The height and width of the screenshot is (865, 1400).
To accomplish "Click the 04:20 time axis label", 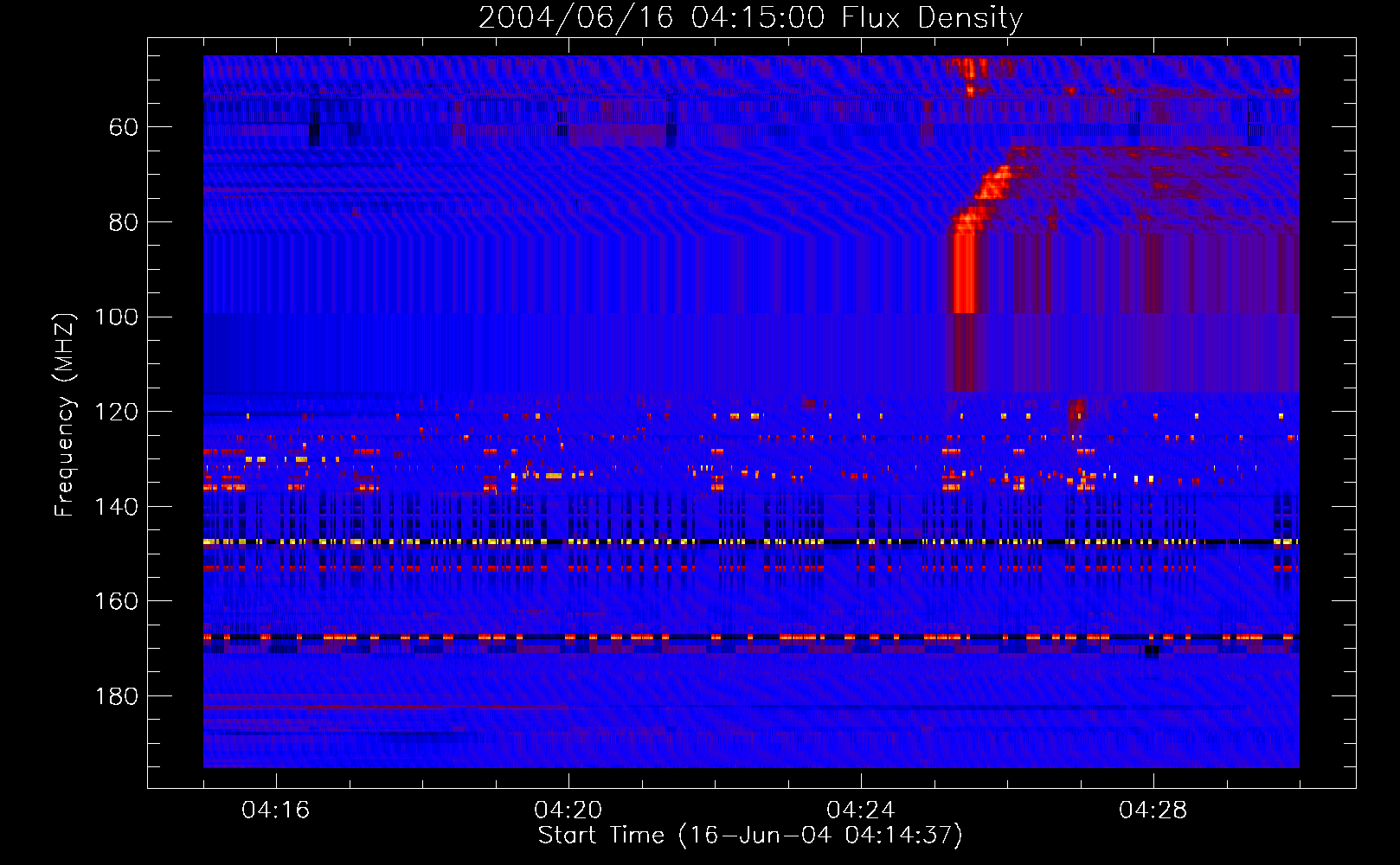I will 568,811.
